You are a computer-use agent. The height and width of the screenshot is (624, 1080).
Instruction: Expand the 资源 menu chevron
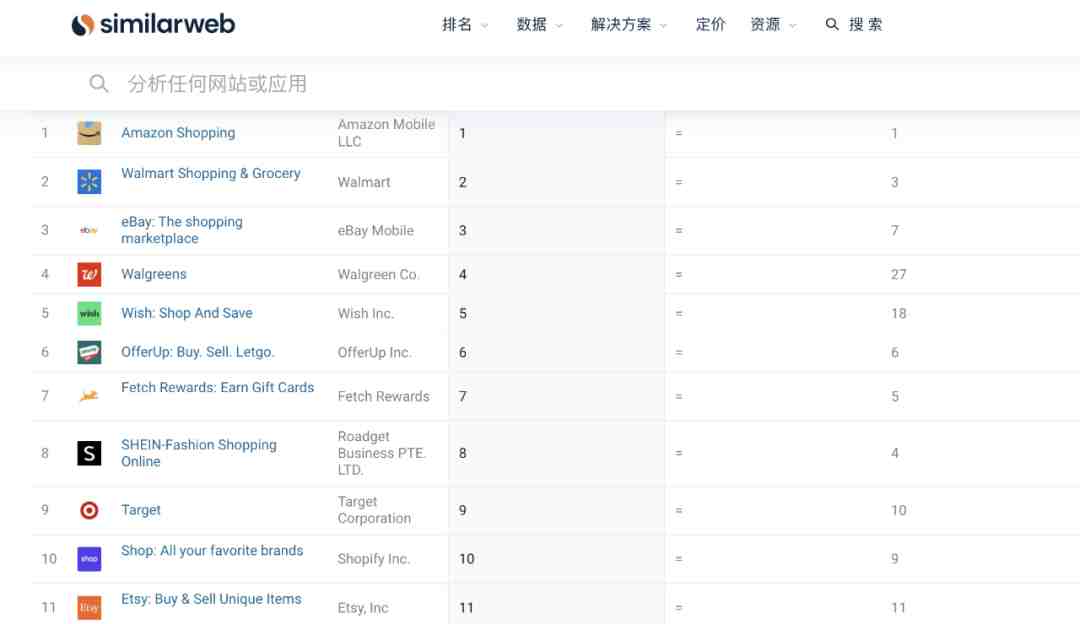click(793, 25)
